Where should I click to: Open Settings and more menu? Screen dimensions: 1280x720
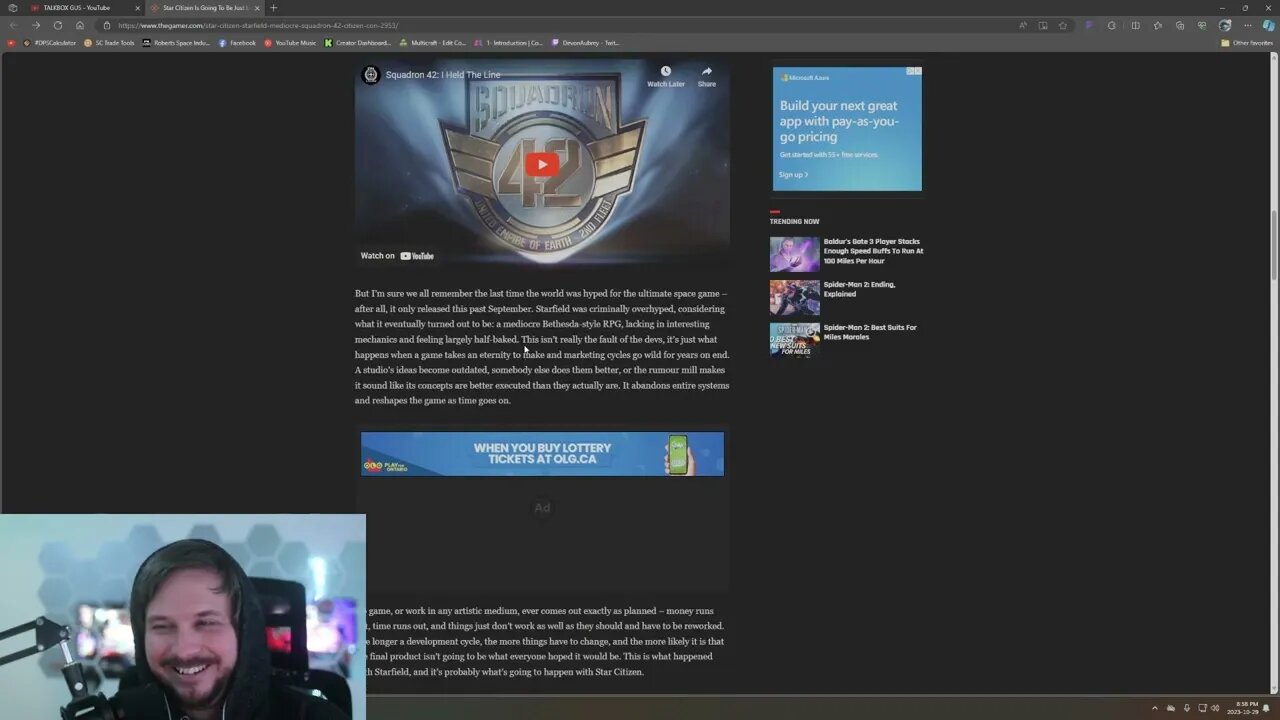[1247, 25]
